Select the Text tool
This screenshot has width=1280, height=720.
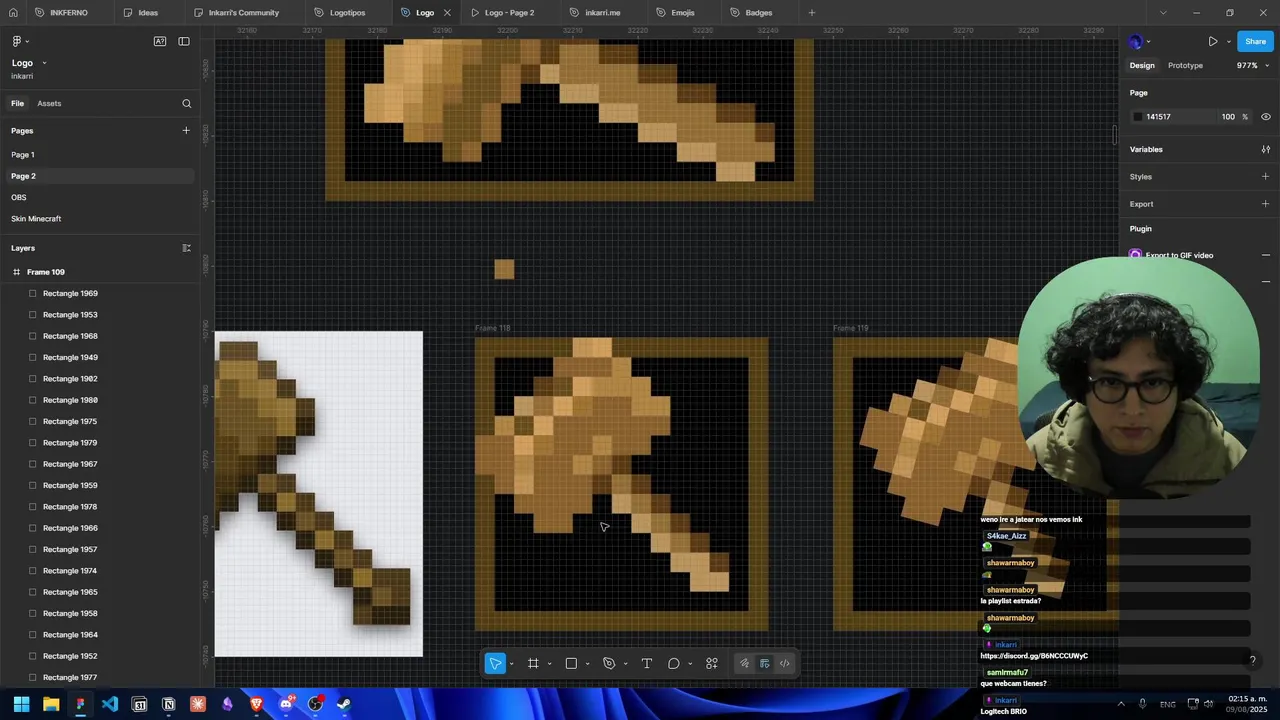(x=647, y=664)
